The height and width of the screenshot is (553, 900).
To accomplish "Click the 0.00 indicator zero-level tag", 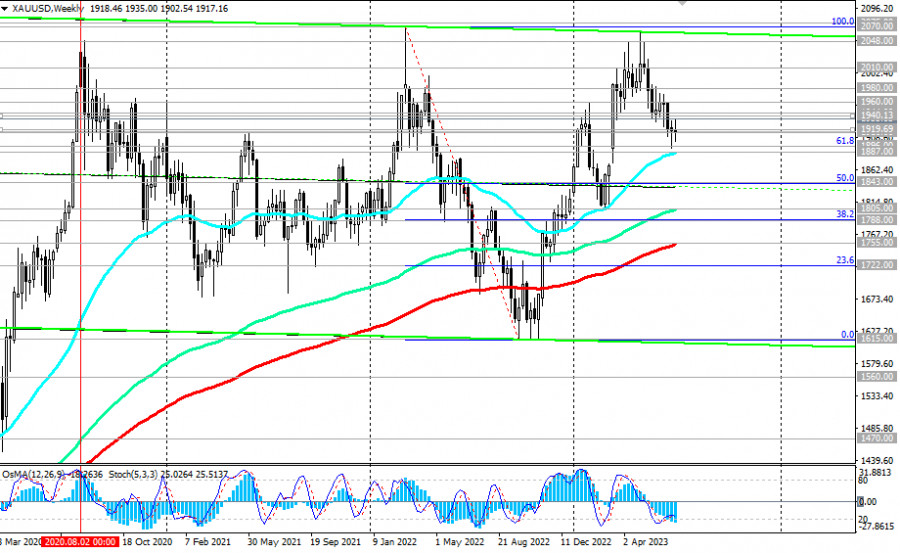I will coord(867,501).
